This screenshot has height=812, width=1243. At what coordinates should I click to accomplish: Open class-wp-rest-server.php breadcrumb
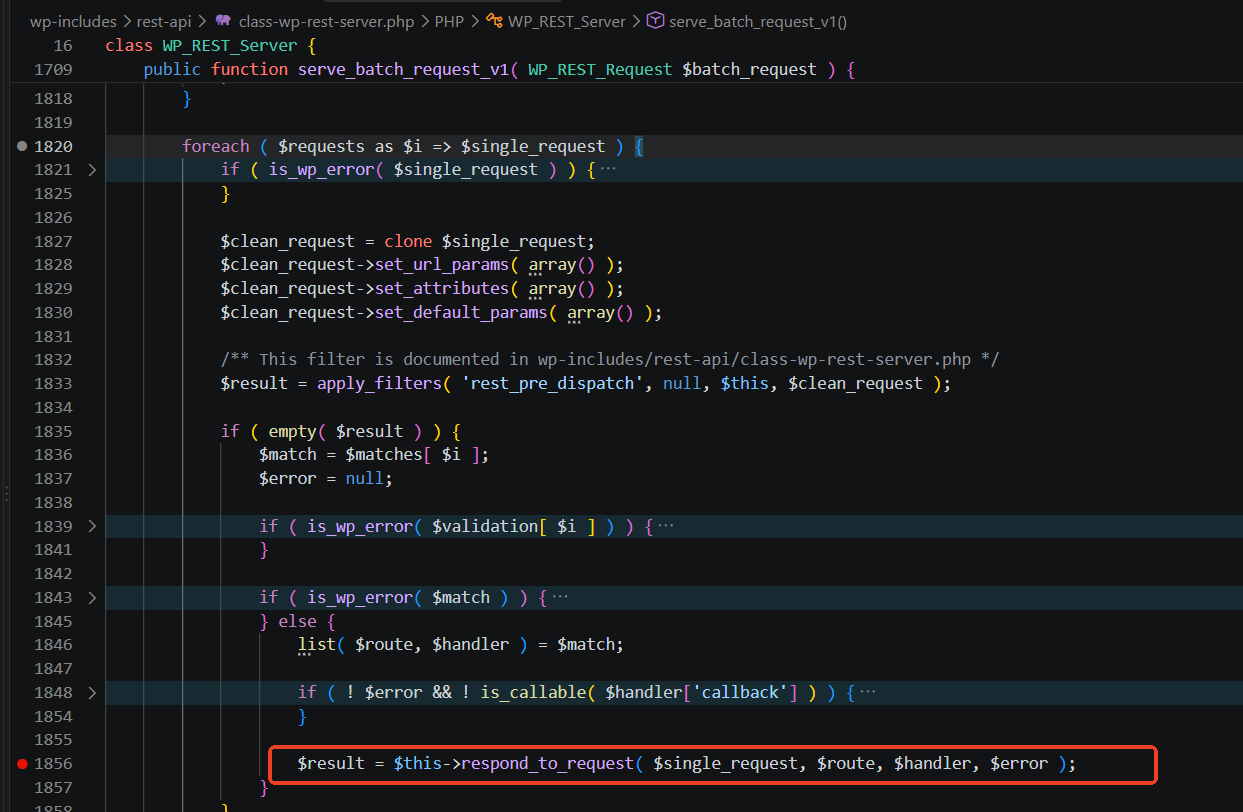click(x=327, y=21)
